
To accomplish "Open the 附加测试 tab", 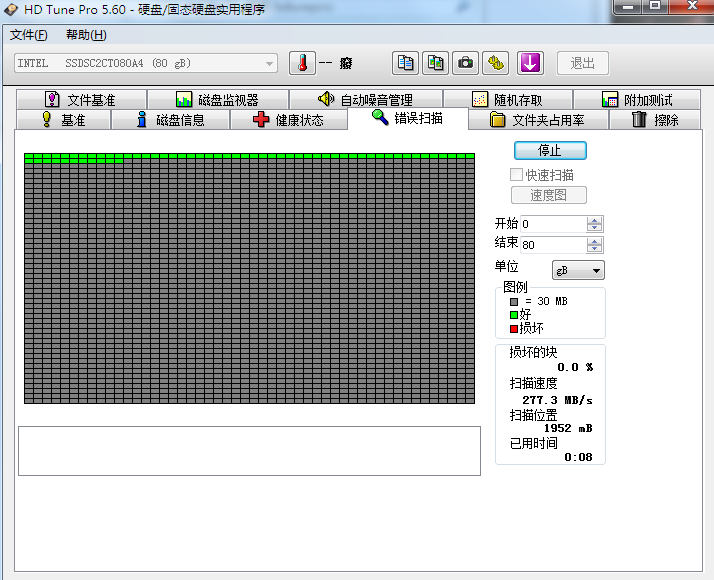I will 637,99.
